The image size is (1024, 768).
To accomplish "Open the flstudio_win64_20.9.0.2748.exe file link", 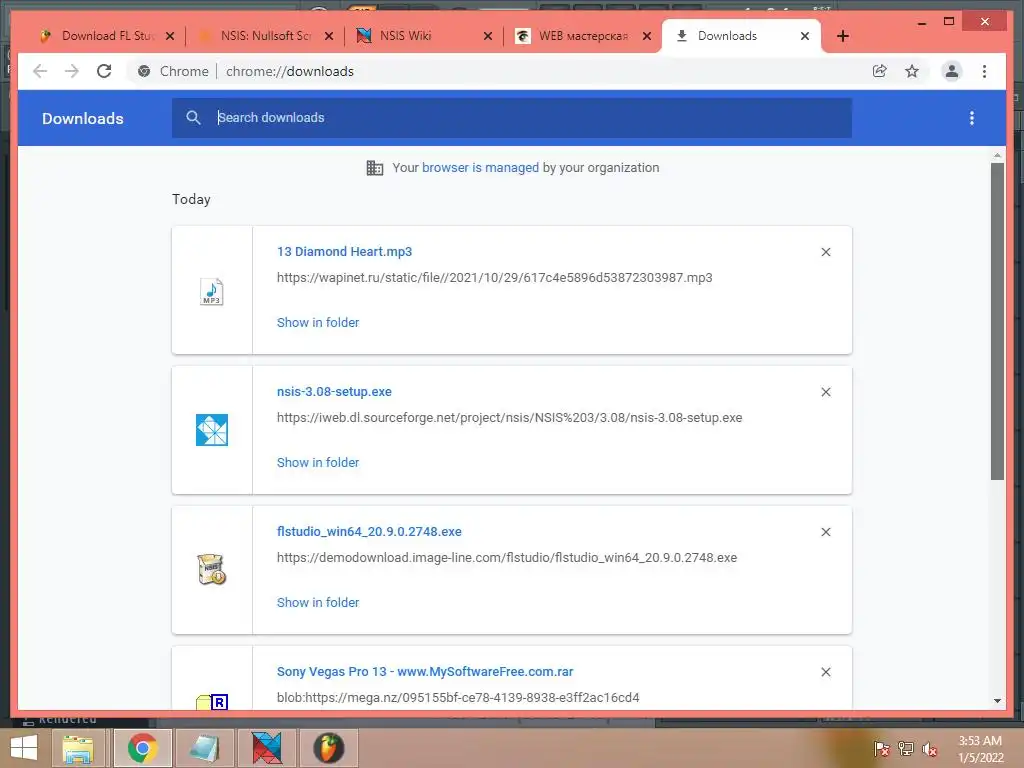I will click(x=369, y=532).
